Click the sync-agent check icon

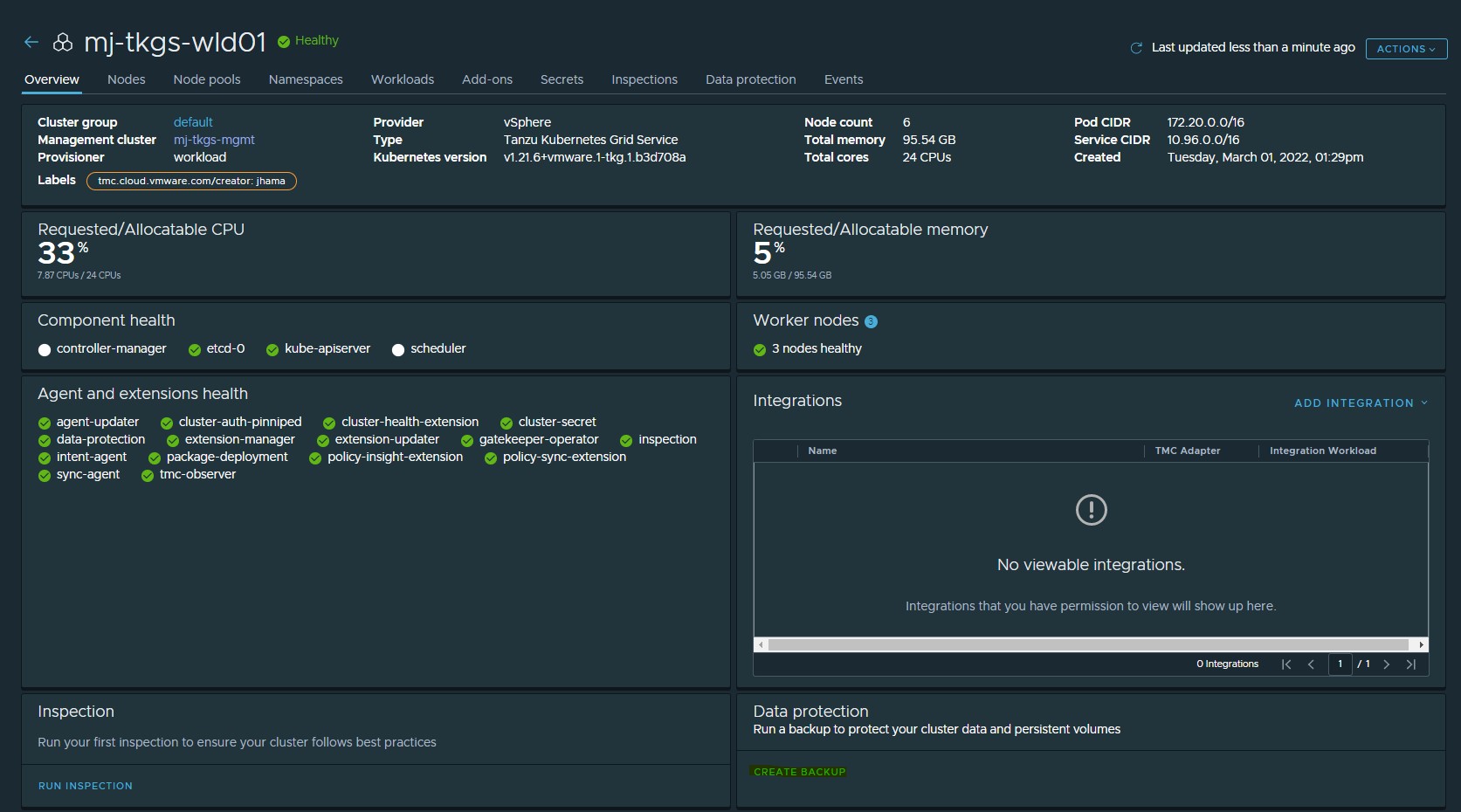45,476
